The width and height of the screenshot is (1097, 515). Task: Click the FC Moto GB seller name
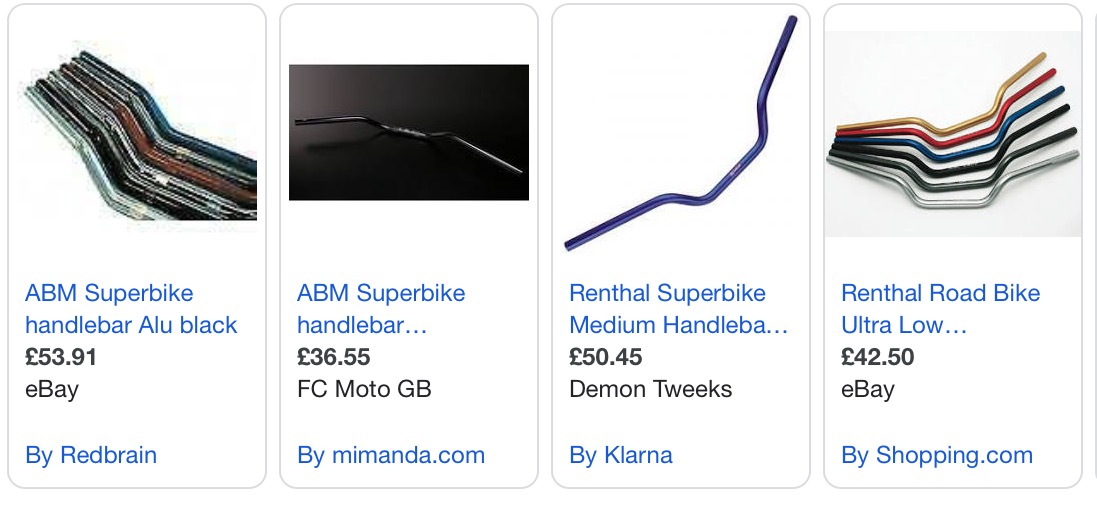click(x=364, y=389)
